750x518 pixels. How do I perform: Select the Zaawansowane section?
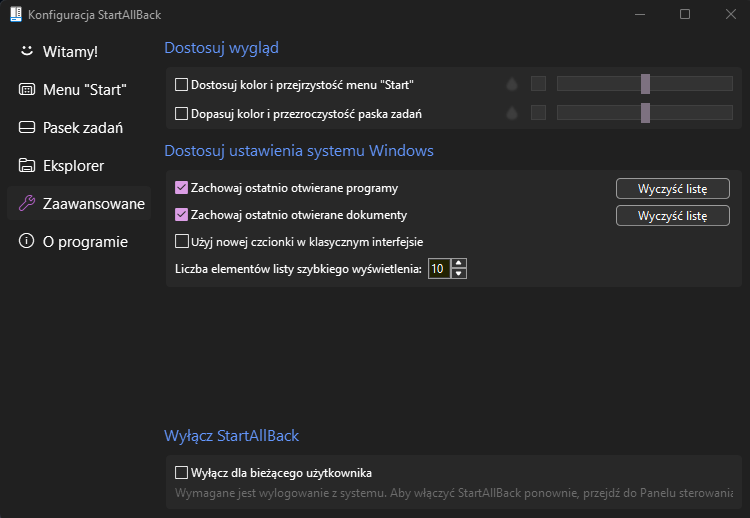(x=79, y=203)
